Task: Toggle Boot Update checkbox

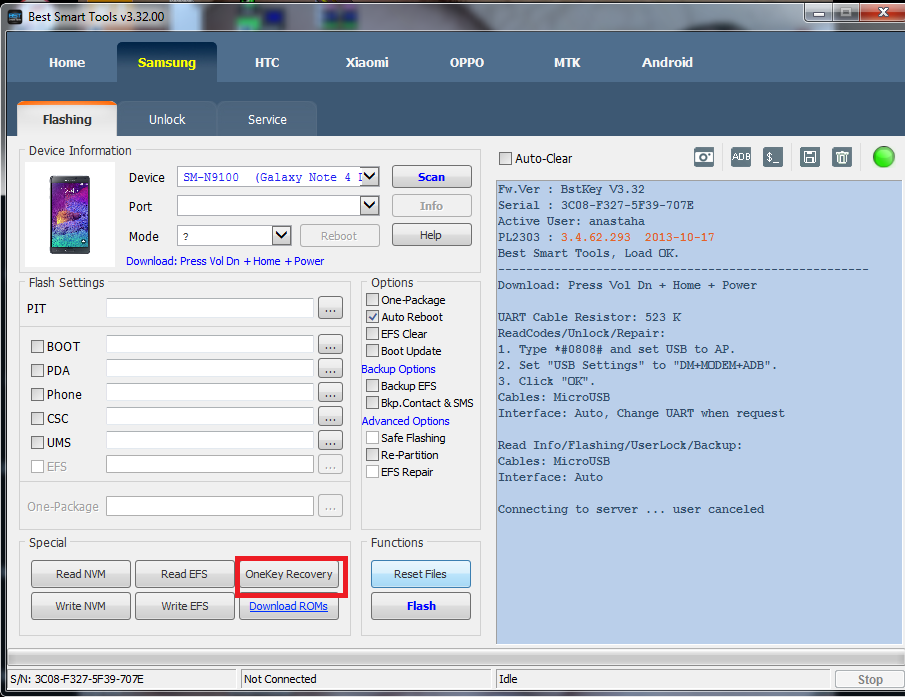Action: [372, 351]
